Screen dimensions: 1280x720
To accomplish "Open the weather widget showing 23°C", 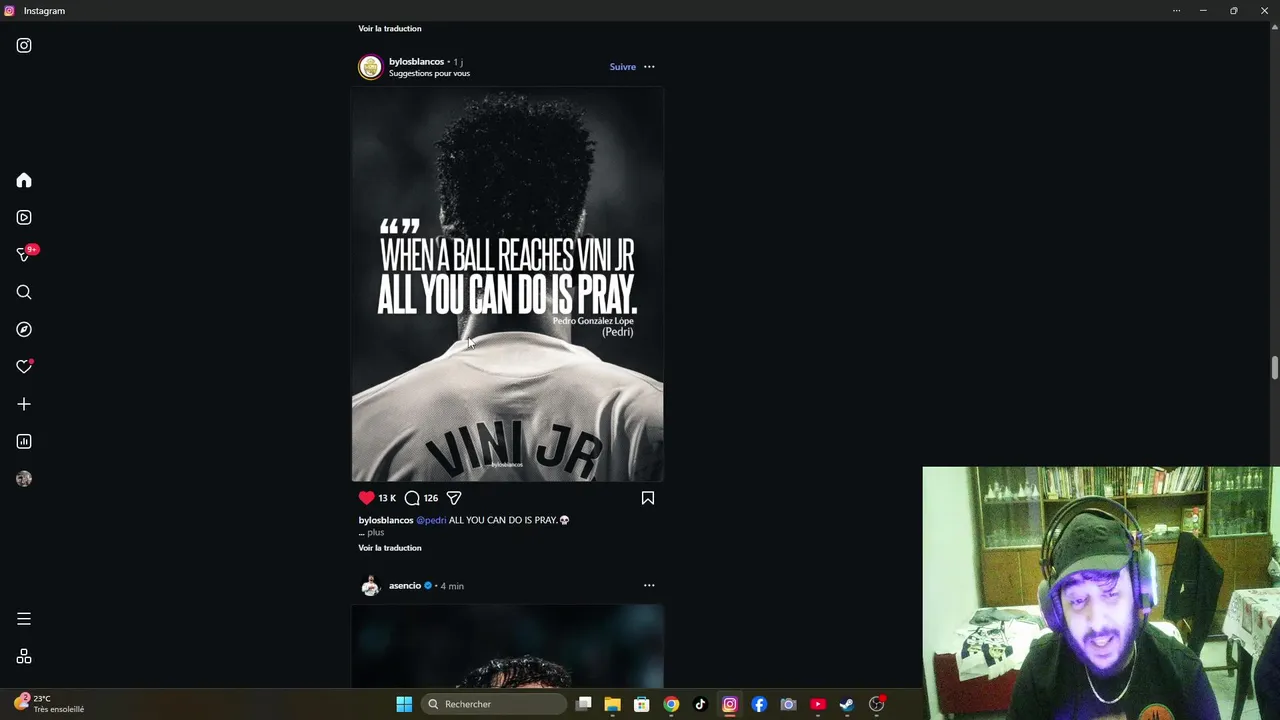I will pyautogui.click(x=50, y=704).
